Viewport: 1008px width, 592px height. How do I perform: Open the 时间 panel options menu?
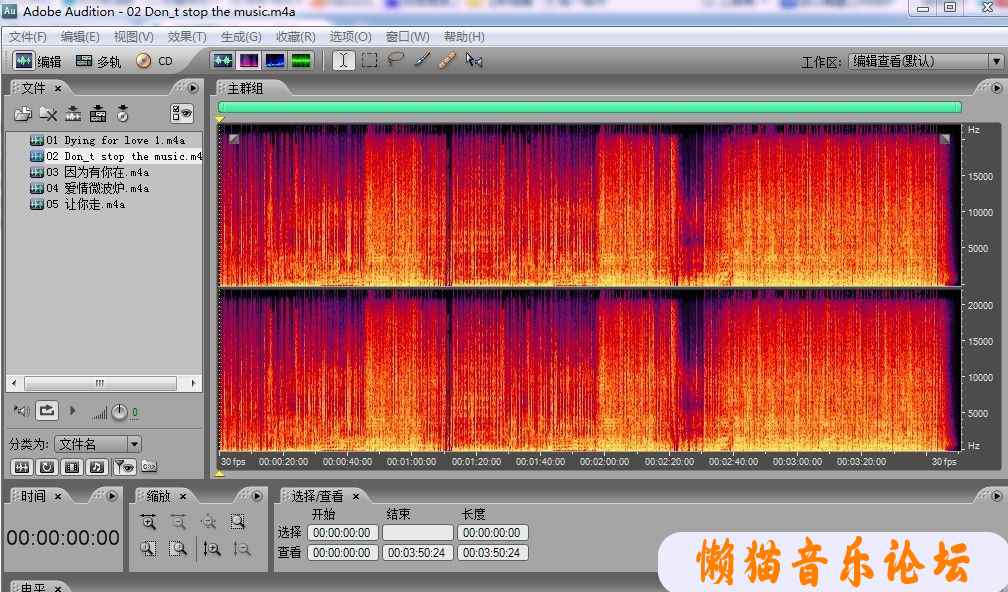click(x=112, y=496)
